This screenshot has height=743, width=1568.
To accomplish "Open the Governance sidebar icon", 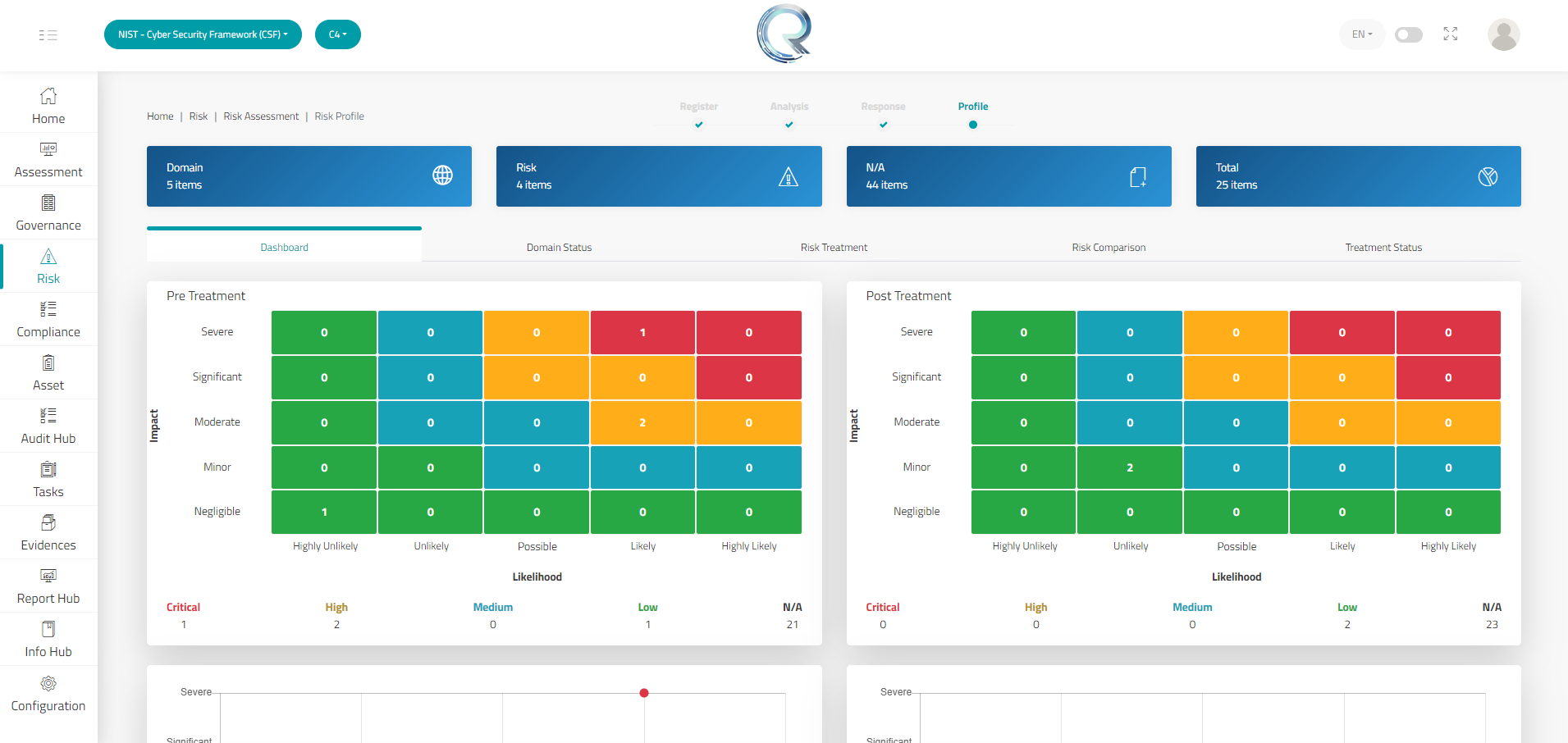I will 48,203.
